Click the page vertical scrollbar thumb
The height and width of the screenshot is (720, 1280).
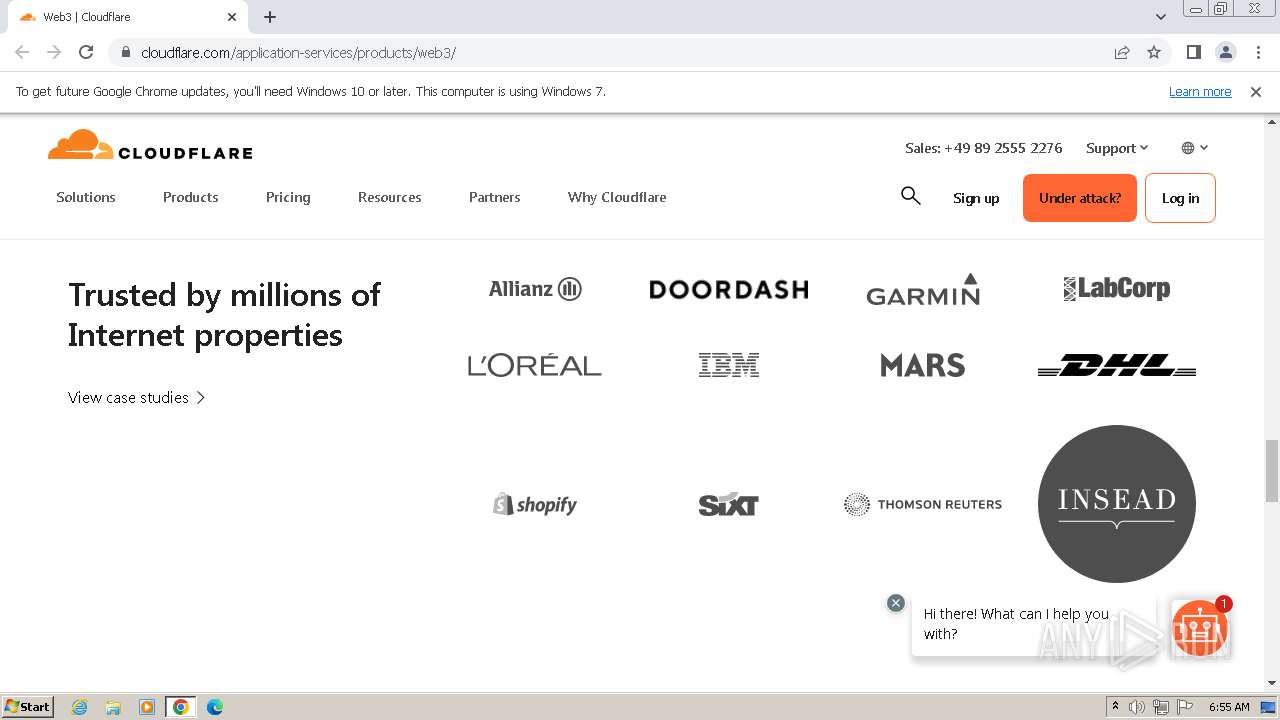(1272, 470)
